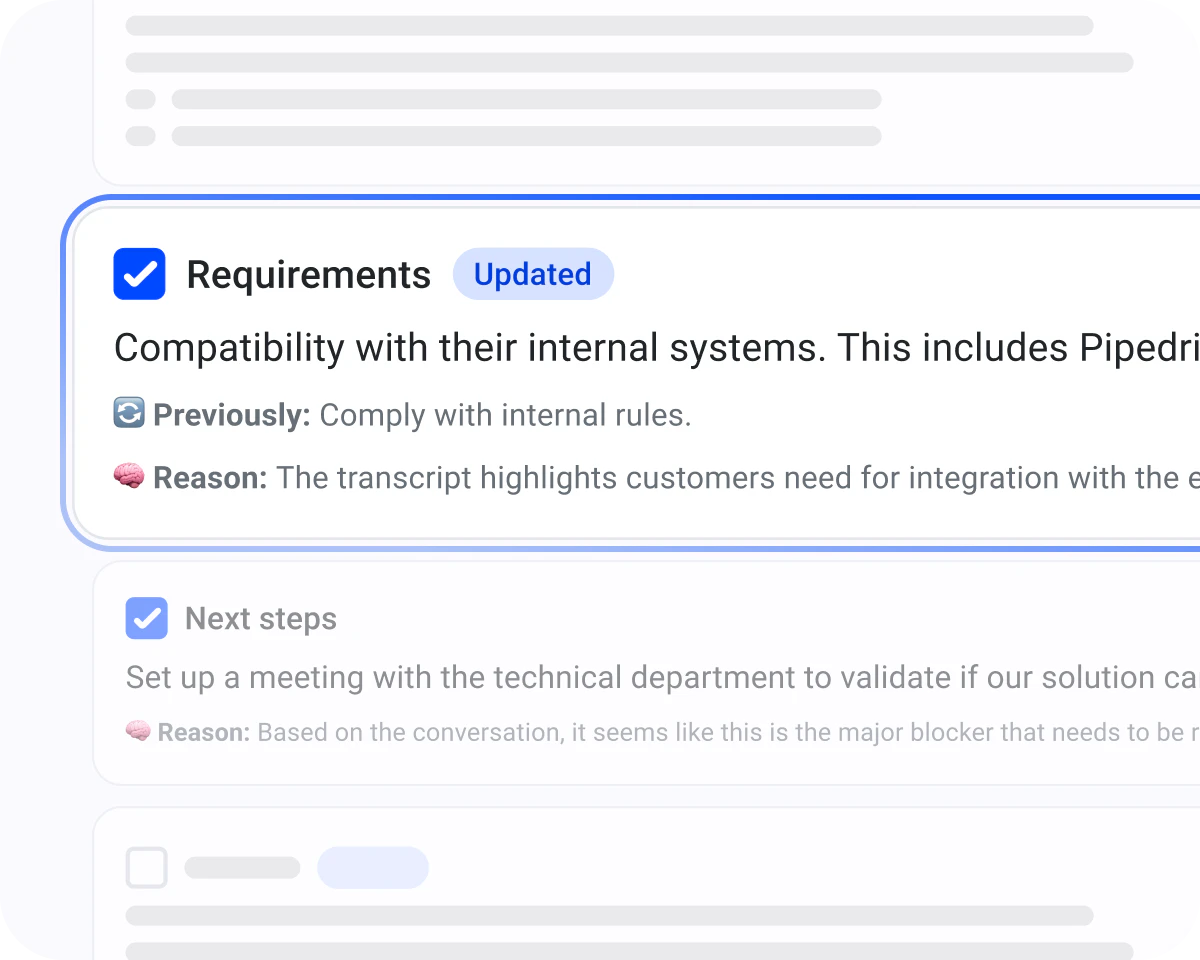Click the white checkmark inside Requirements checkbox

(139, 273)
